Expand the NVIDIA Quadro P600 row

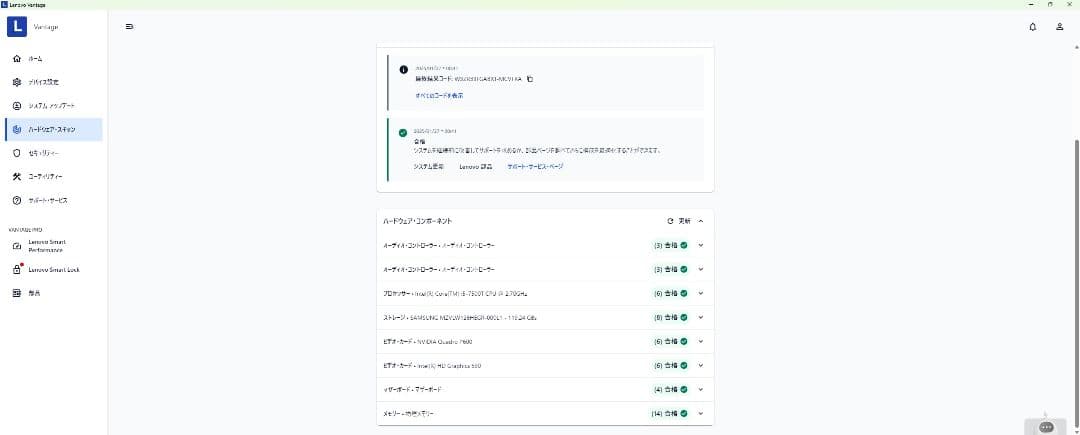click(701, 341)
